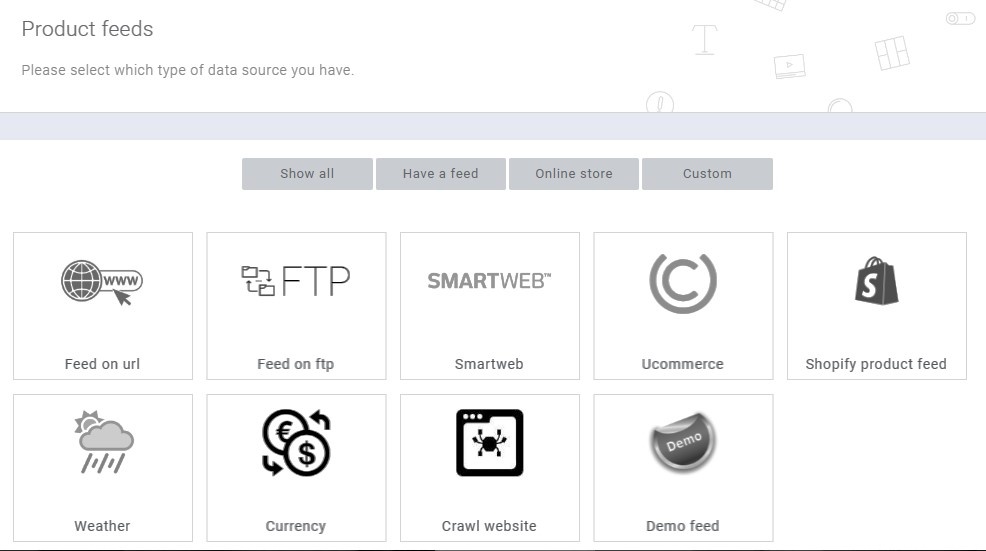Select the Crawl website spider icon
Screen dimensions: 986x551
489,443
